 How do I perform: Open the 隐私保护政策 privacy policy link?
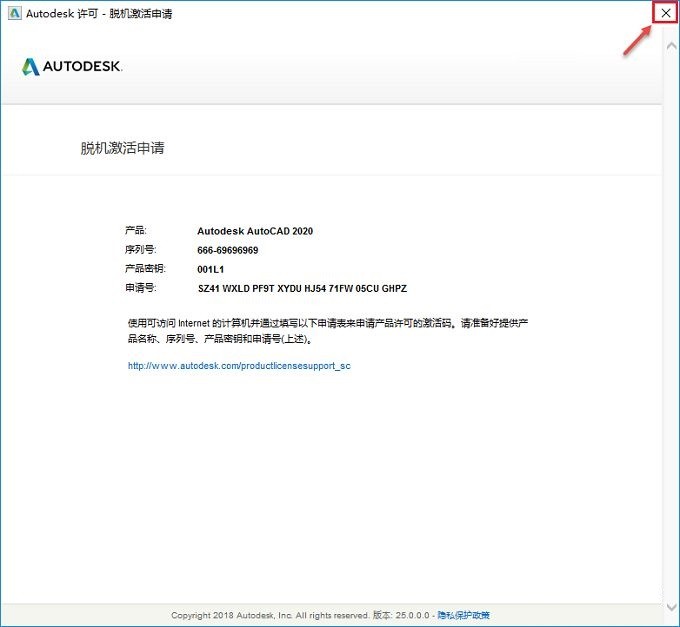463,615
